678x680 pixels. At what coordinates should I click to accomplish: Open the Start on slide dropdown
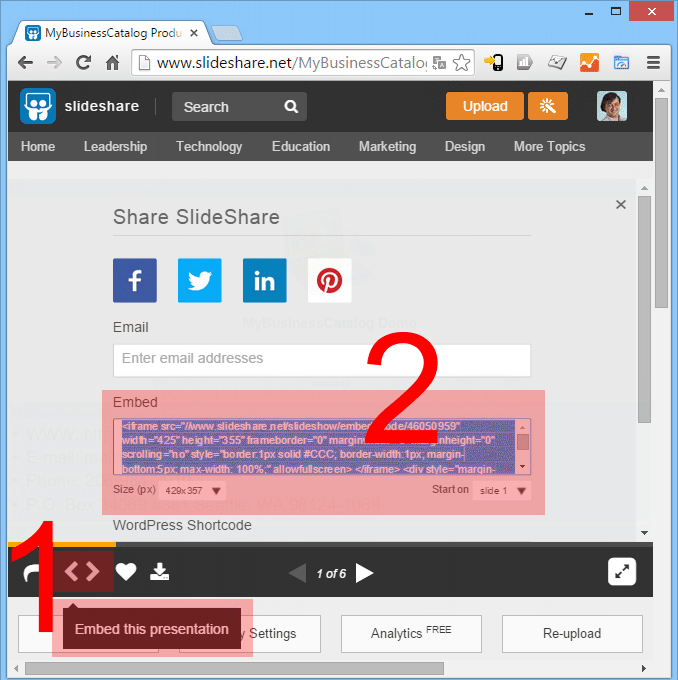click(501, 491)
